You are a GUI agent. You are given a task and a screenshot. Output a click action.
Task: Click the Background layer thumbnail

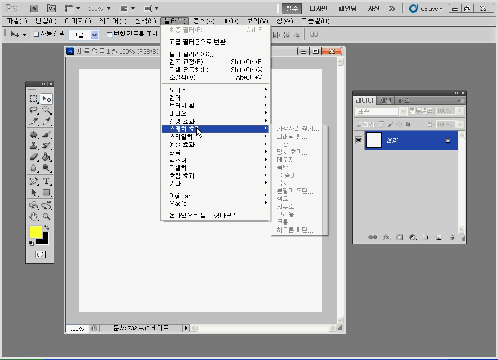click(x=374, y=140)
